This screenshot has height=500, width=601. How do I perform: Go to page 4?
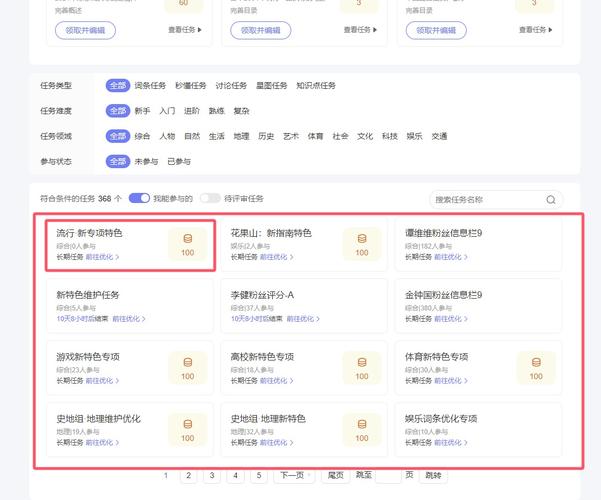[235, 475]
